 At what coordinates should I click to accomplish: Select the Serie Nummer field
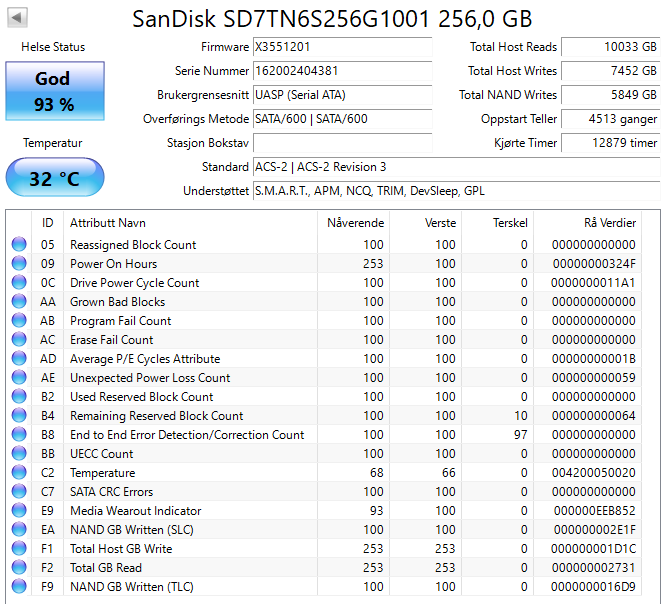tap(342, 71)
